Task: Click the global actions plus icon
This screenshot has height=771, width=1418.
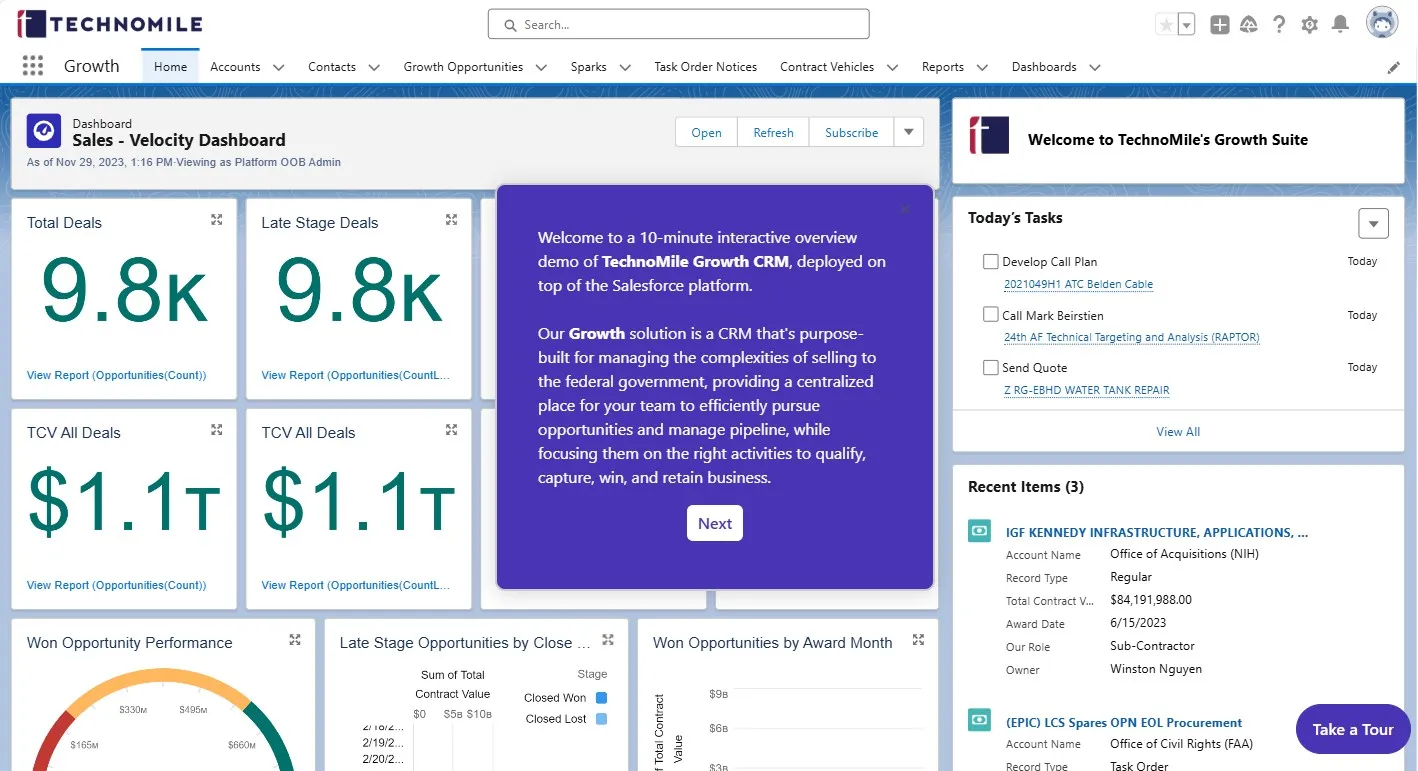Action: (x=1219, y=25)
